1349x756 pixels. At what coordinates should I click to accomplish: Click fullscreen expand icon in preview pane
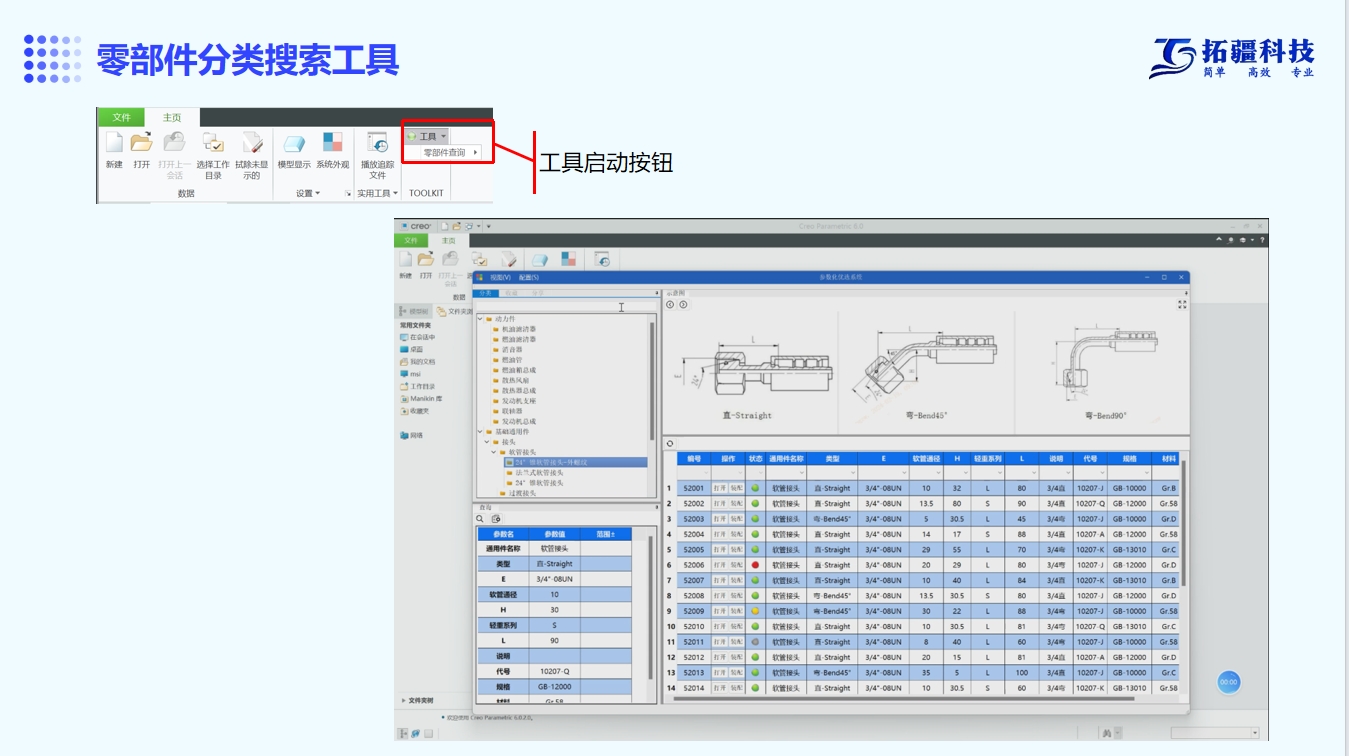(x=1183, y=304)
